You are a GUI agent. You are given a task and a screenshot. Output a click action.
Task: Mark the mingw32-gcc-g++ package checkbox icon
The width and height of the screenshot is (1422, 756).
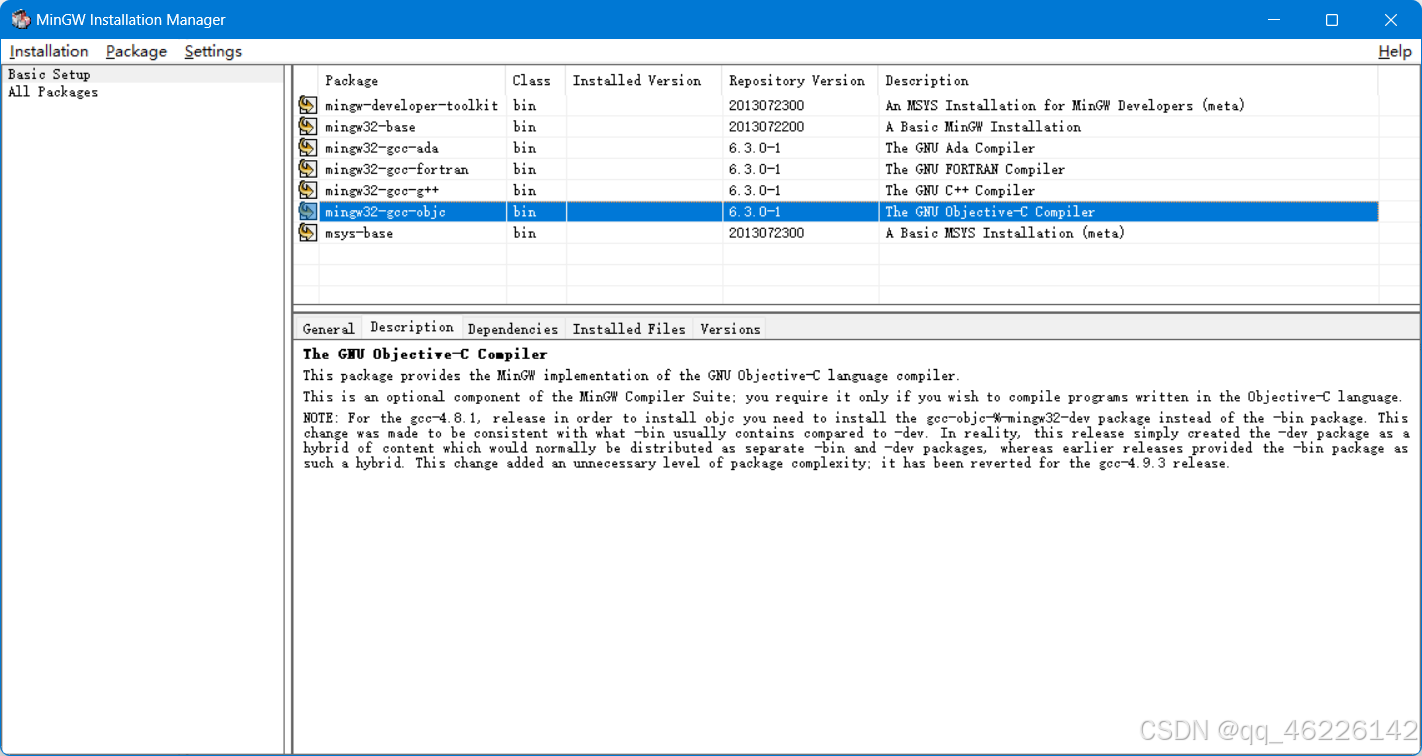[307, 190]
